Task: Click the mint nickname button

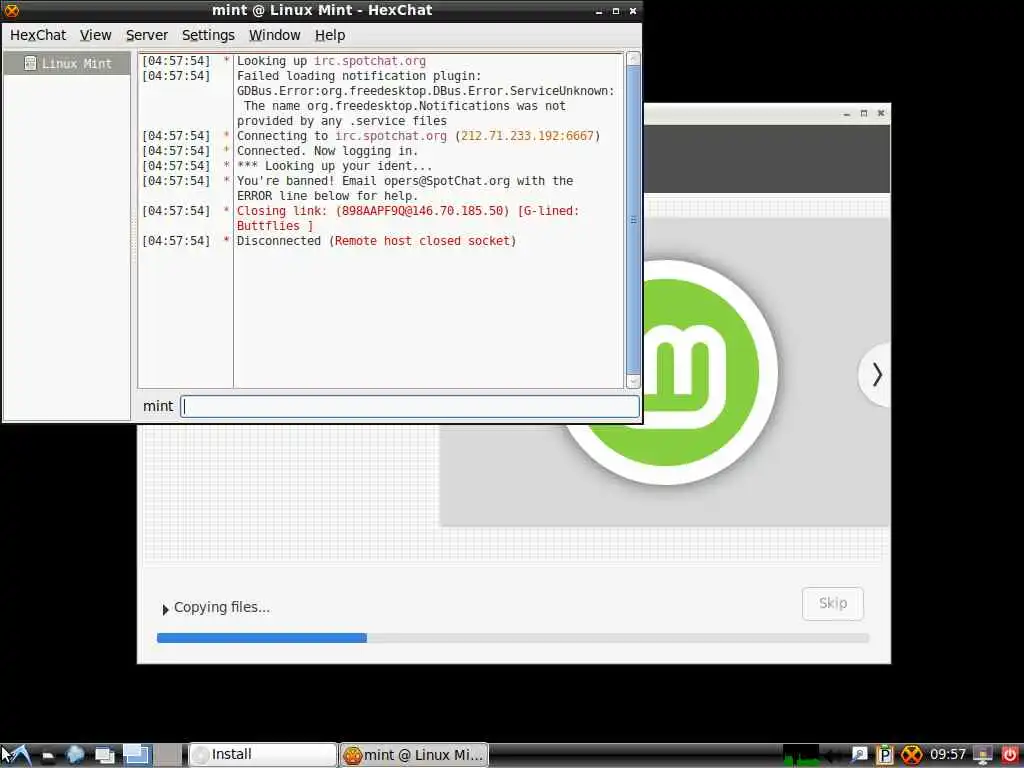Action: pos(158,406)
